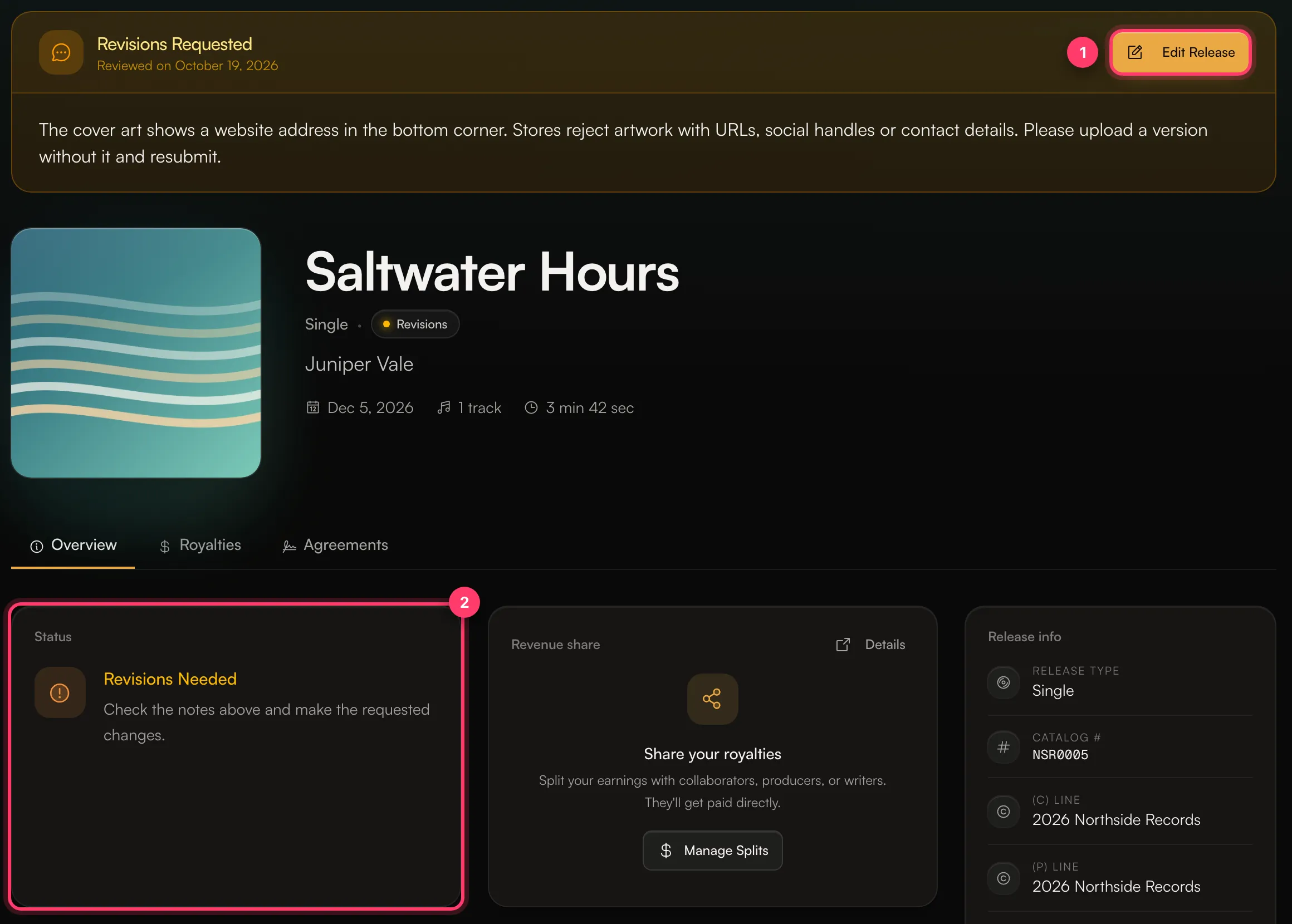Open Revenue share Details link

870,645
